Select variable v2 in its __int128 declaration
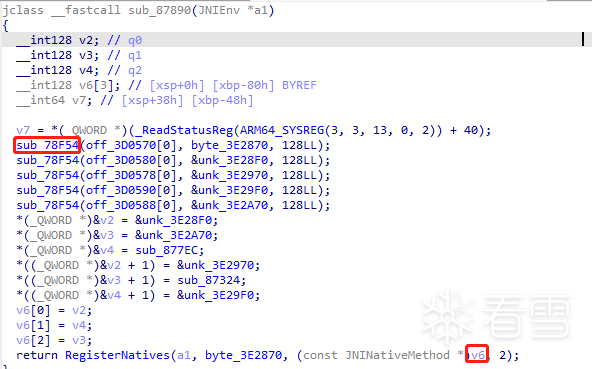The height and width of the screenshot is (369, 592). click(x=85, y=40)
